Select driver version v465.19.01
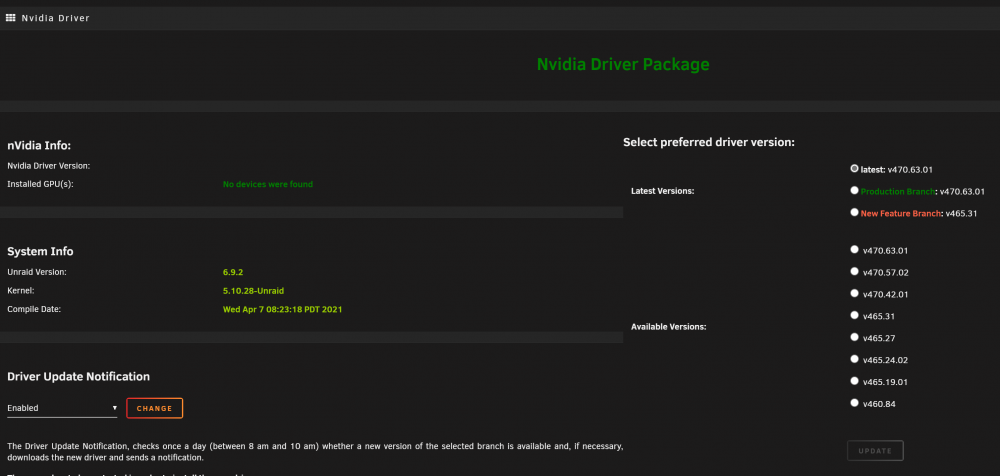This screenshot has height=476, width=1000. pyautogui.click(x=854, y=381)
